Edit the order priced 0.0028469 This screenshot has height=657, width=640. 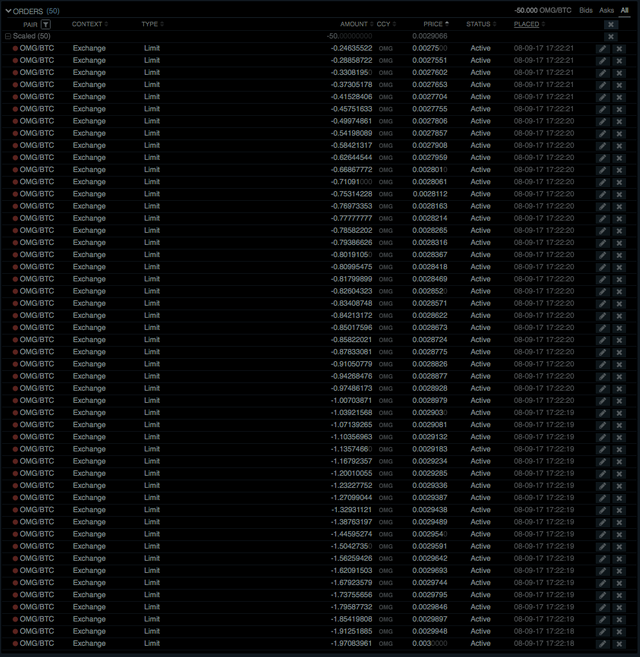602,280
